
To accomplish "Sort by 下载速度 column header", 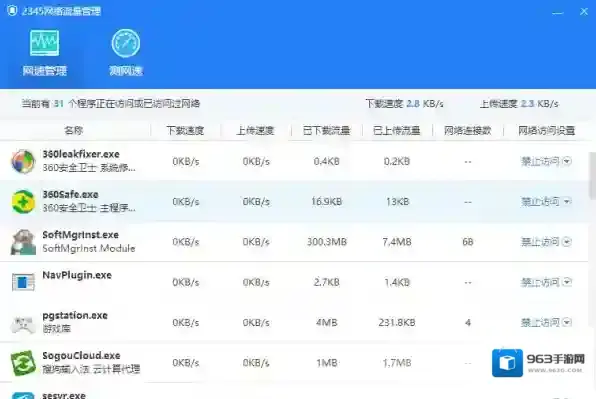I will click(x=185, y=130).
